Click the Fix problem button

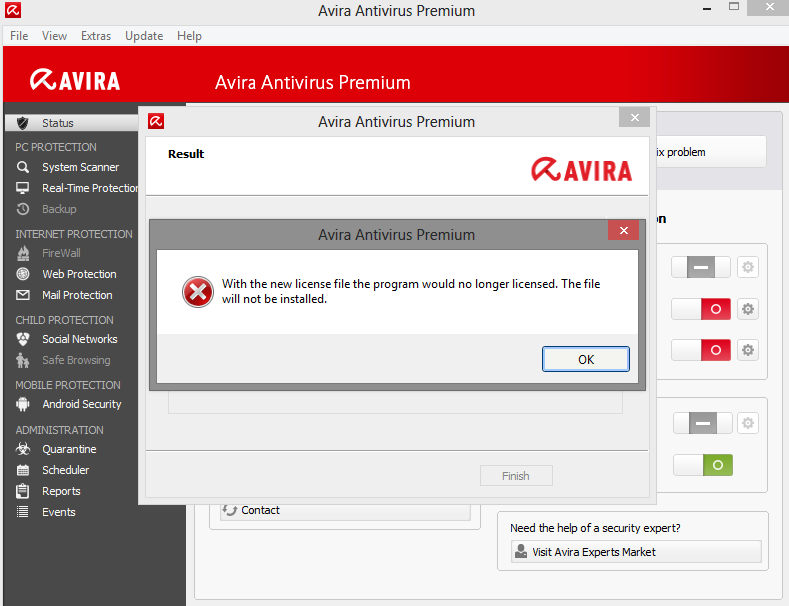point(711,152)
